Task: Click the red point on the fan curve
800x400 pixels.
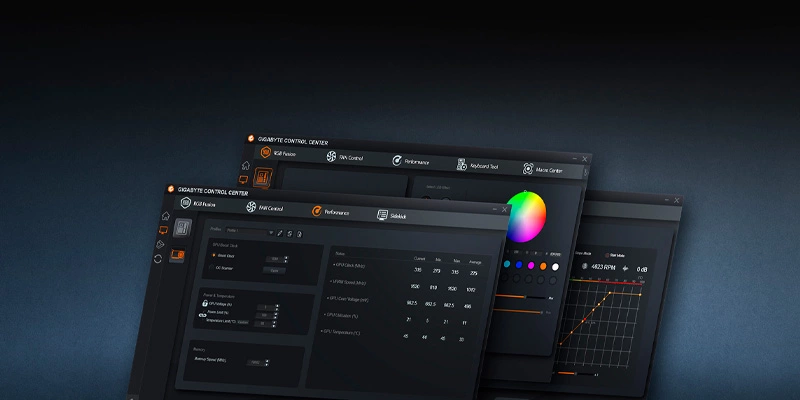Action: click(585, 320)
